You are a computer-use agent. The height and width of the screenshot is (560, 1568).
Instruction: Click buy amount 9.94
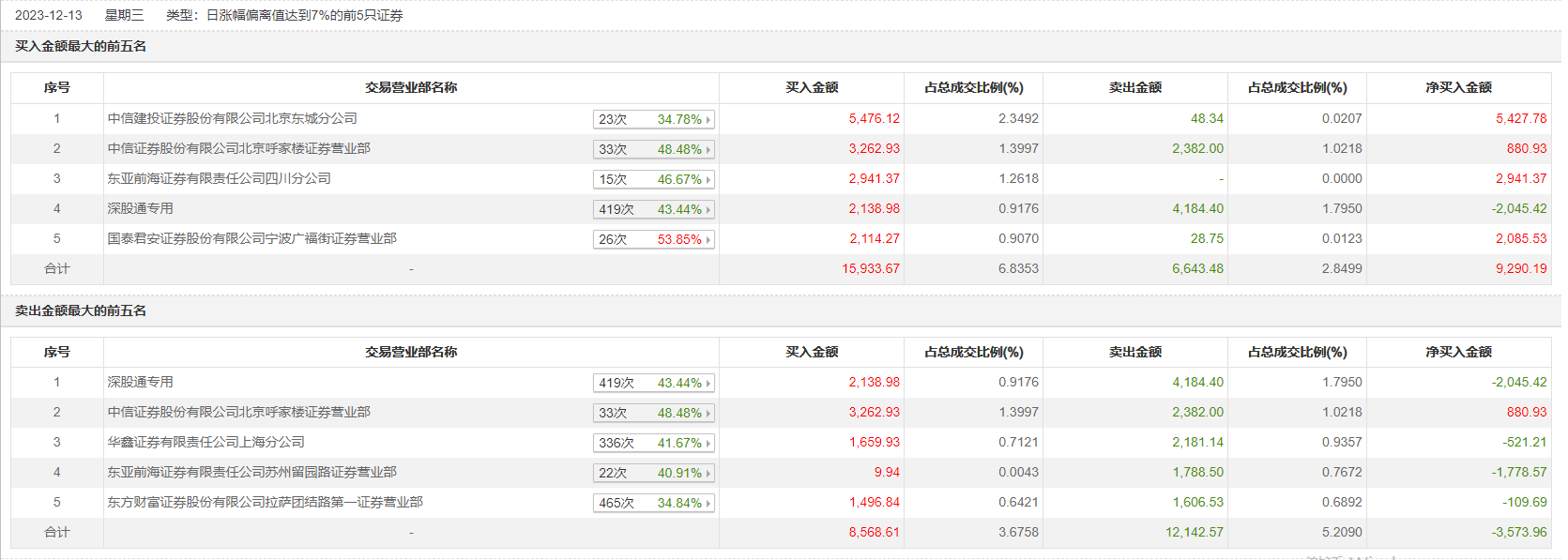(x=887, y=472)
